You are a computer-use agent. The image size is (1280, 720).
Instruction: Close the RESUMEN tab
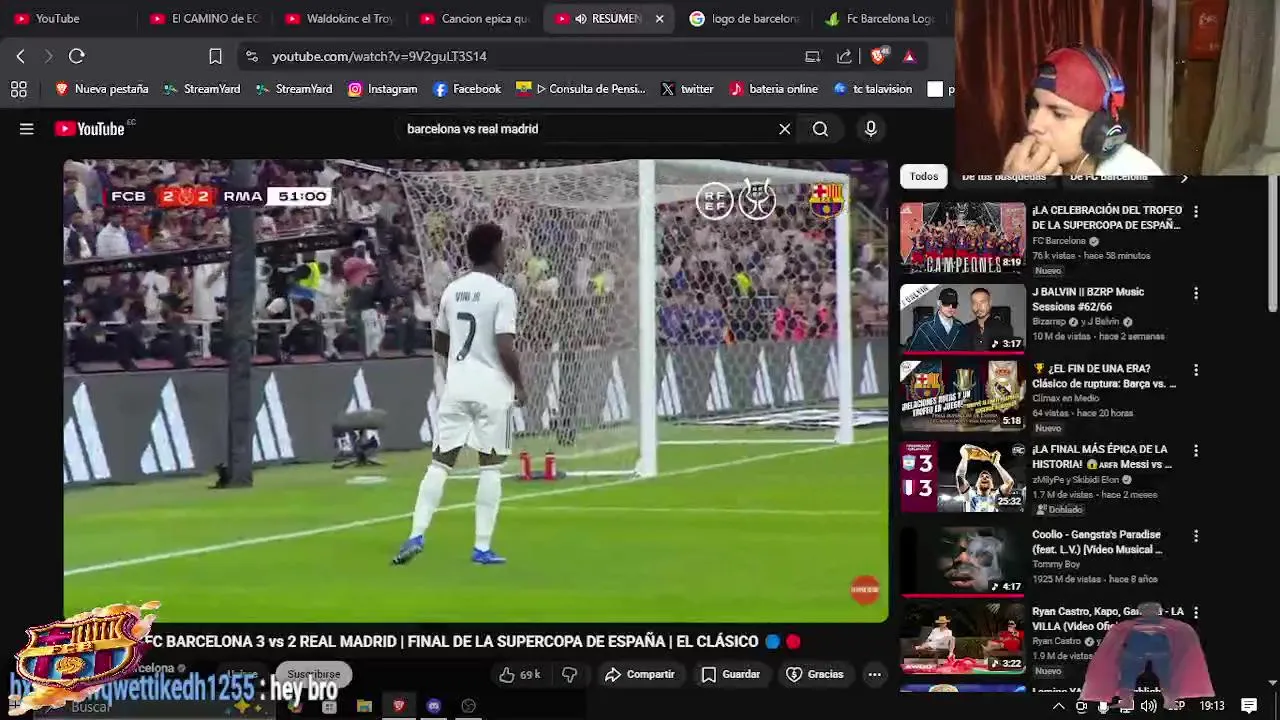tap(659, 19)
